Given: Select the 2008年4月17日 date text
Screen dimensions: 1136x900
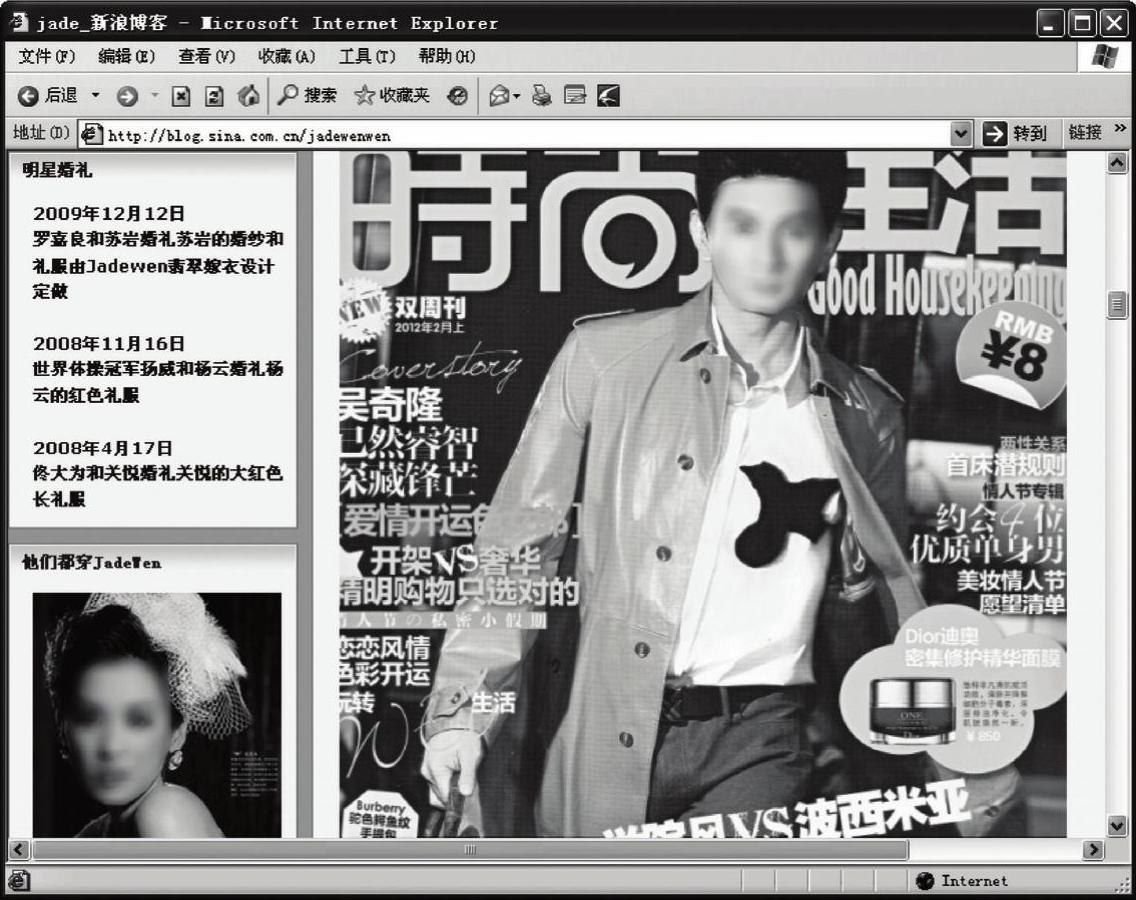Looking at the screenshot, I should (x=103, y=448).
